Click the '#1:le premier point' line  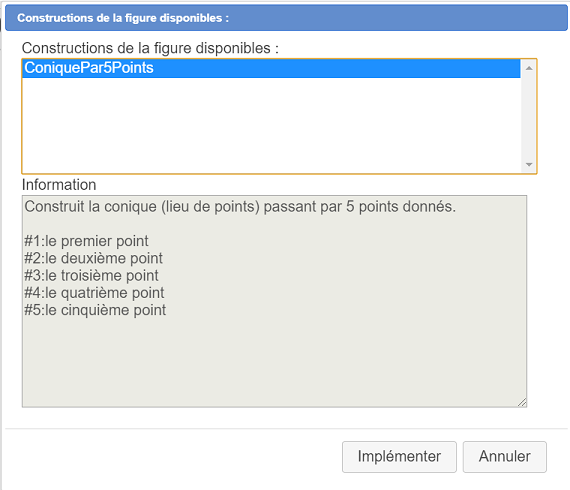point(87,241)
